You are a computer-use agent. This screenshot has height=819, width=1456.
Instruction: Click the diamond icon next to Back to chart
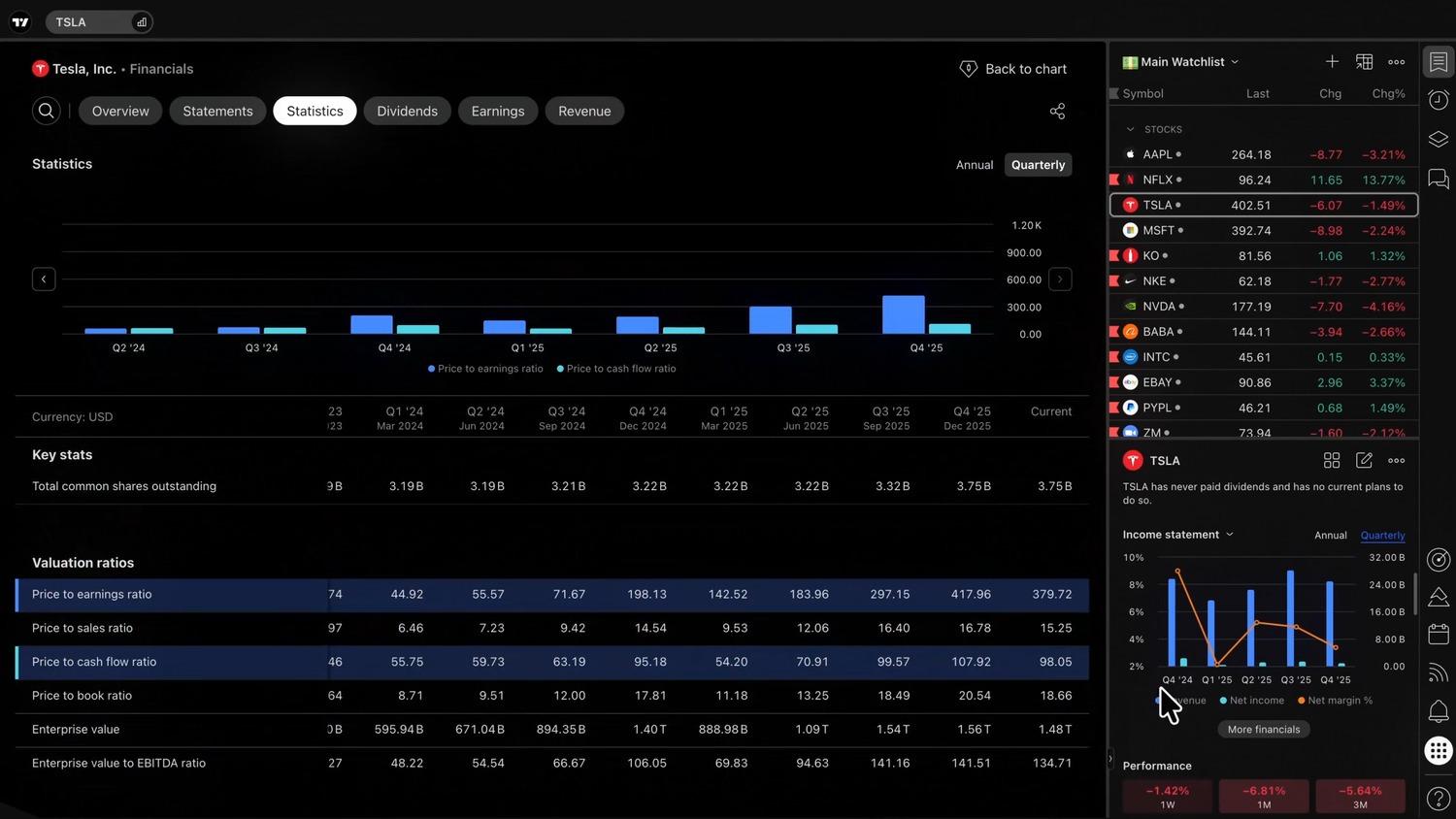click(968, 69)
